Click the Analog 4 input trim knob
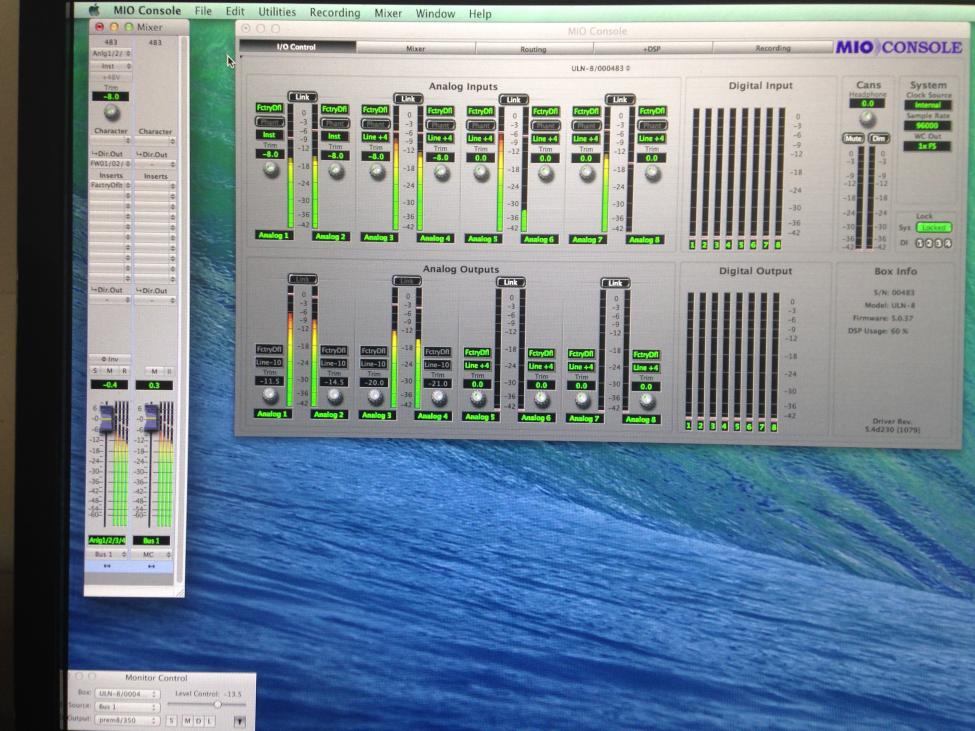975x731 pixels. pos(441,172)
